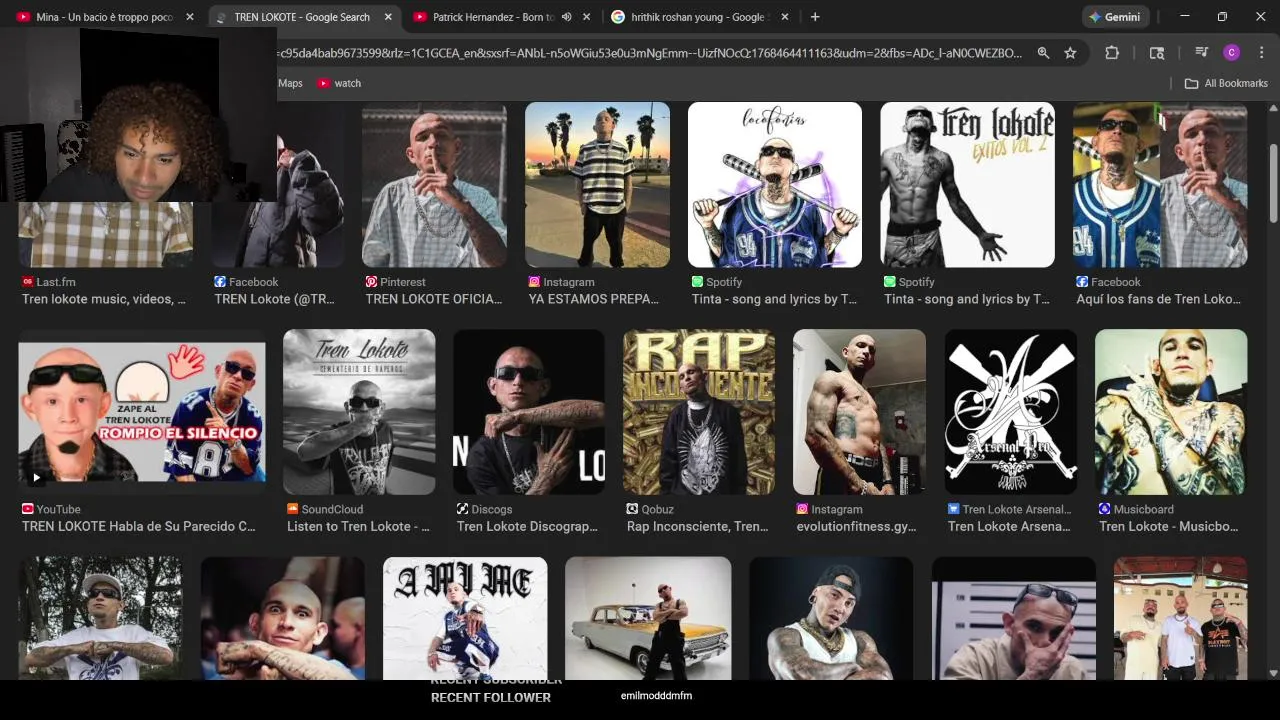The height and width of the screenshot is (720, 1280).
Task: Click Instagram source icon under palm tree photo
Action: [535, 282]
